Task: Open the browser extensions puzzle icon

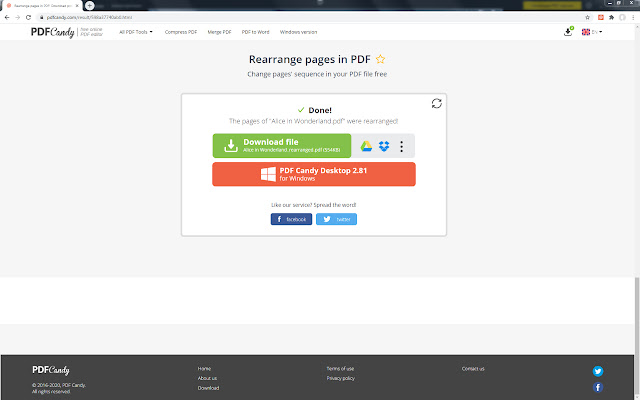Action: 611,17
